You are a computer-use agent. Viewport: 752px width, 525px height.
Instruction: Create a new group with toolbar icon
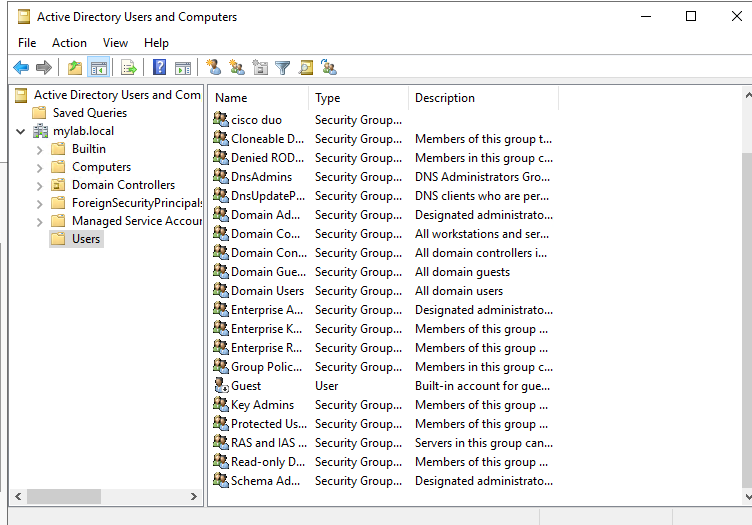point(237,67)
